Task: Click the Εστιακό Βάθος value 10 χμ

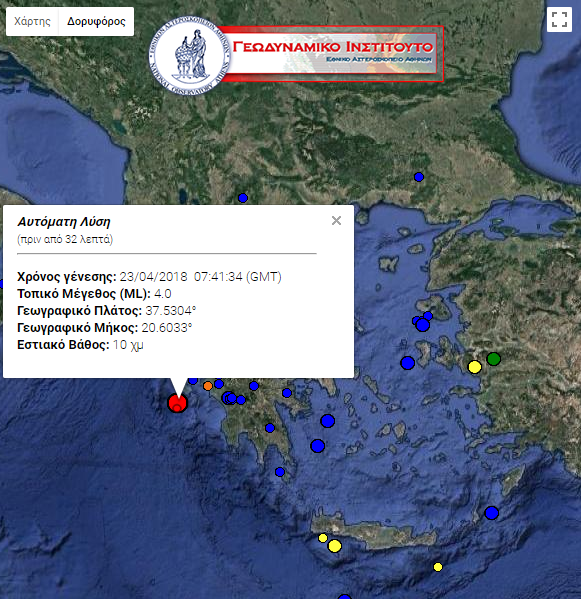Action: click(x=128, y=345)
